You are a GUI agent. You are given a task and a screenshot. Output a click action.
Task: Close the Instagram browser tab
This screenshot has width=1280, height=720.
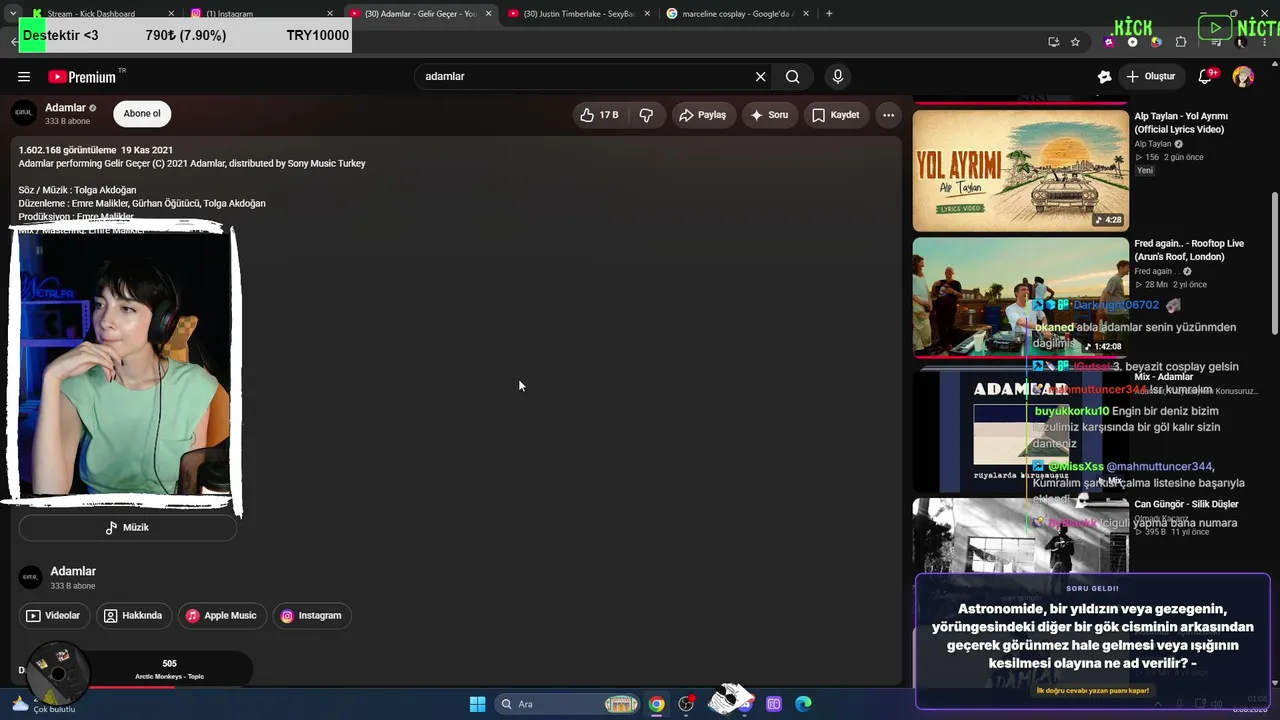(329, 14)
